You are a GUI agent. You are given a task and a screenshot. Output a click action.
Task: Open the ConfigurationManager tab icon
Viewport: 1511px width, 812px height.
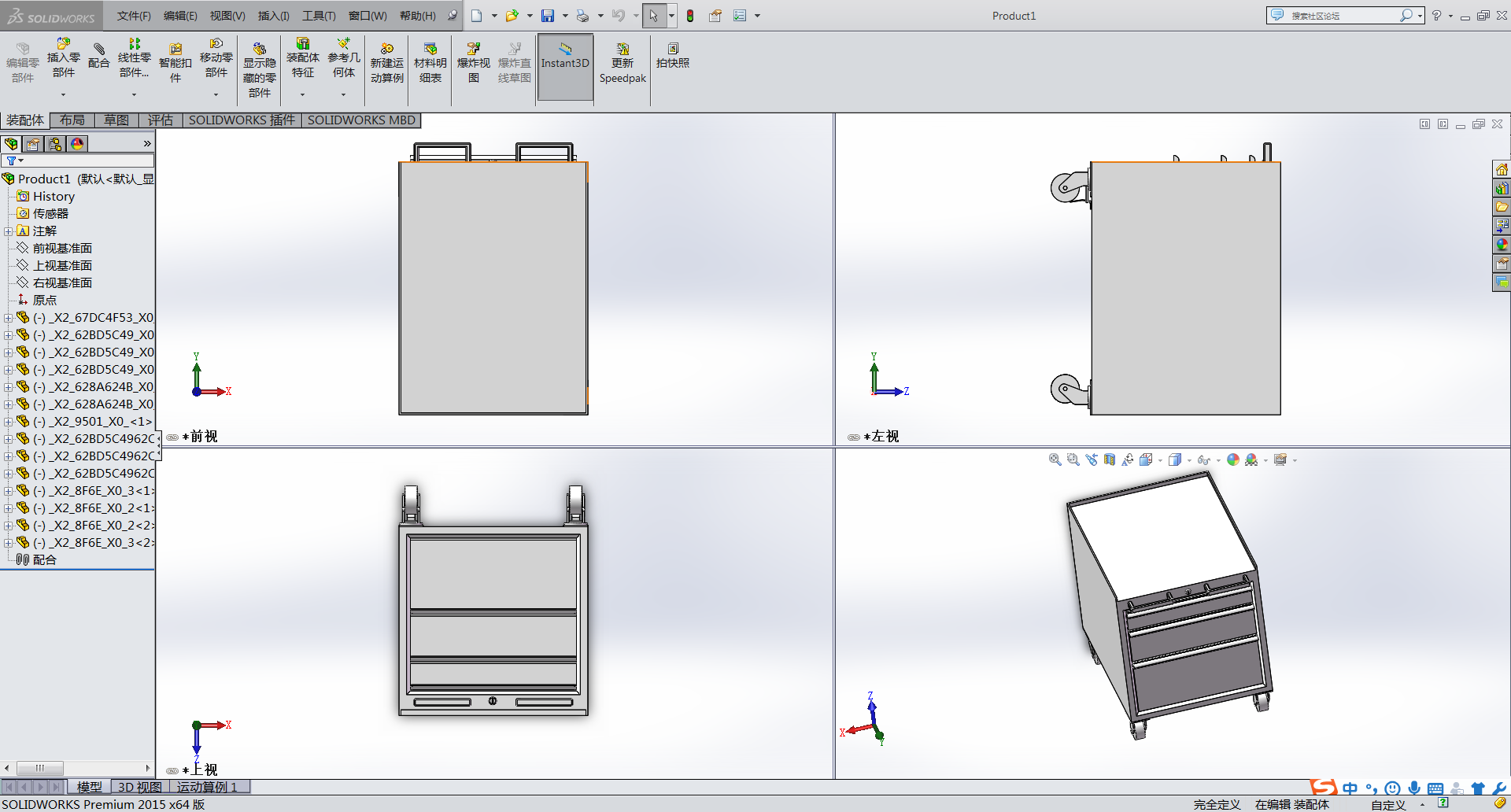tap(55, 144)
